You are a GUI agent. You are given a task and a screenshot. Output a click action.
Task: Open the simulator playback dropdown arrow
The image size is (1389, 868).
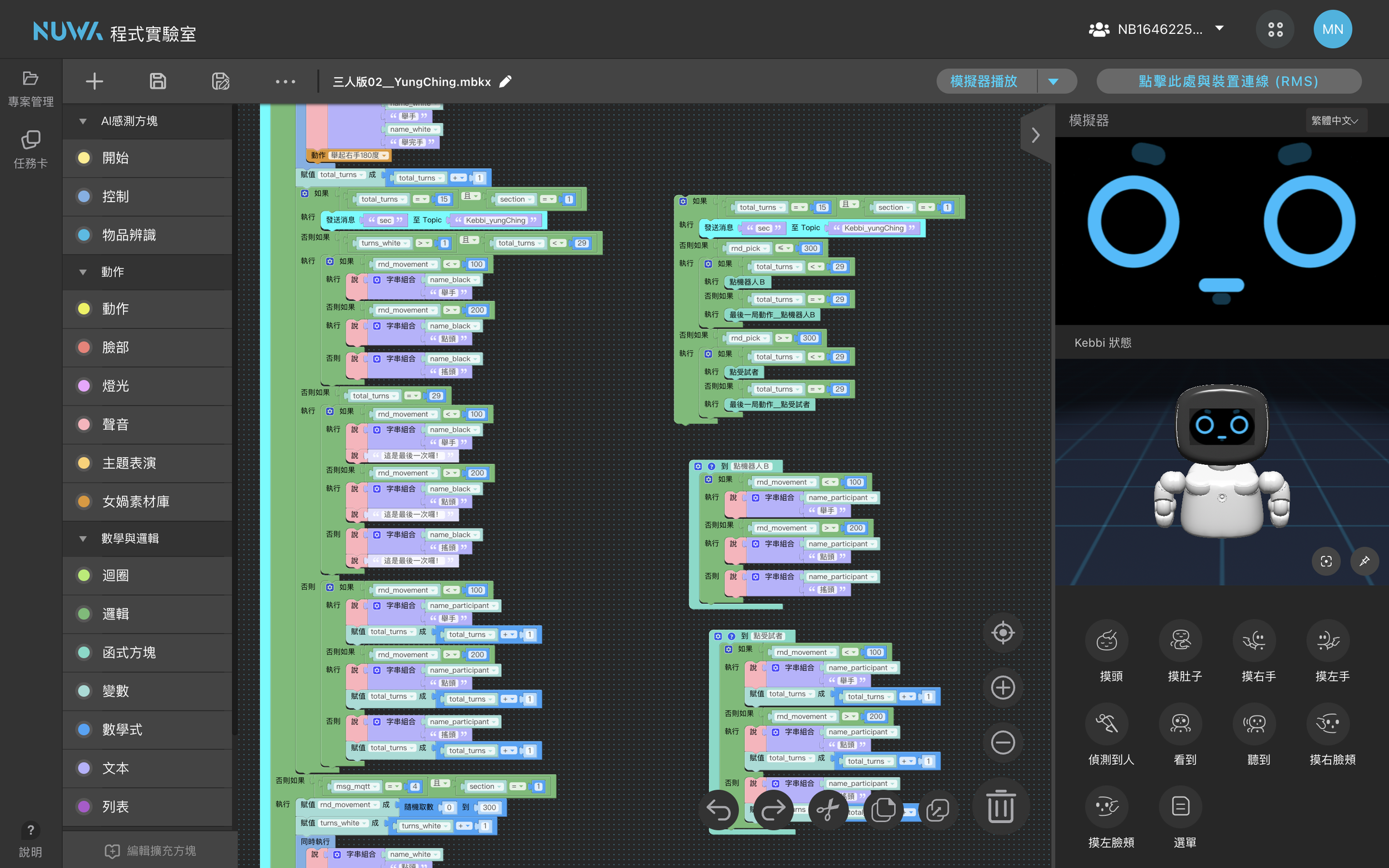(1053, 82)
